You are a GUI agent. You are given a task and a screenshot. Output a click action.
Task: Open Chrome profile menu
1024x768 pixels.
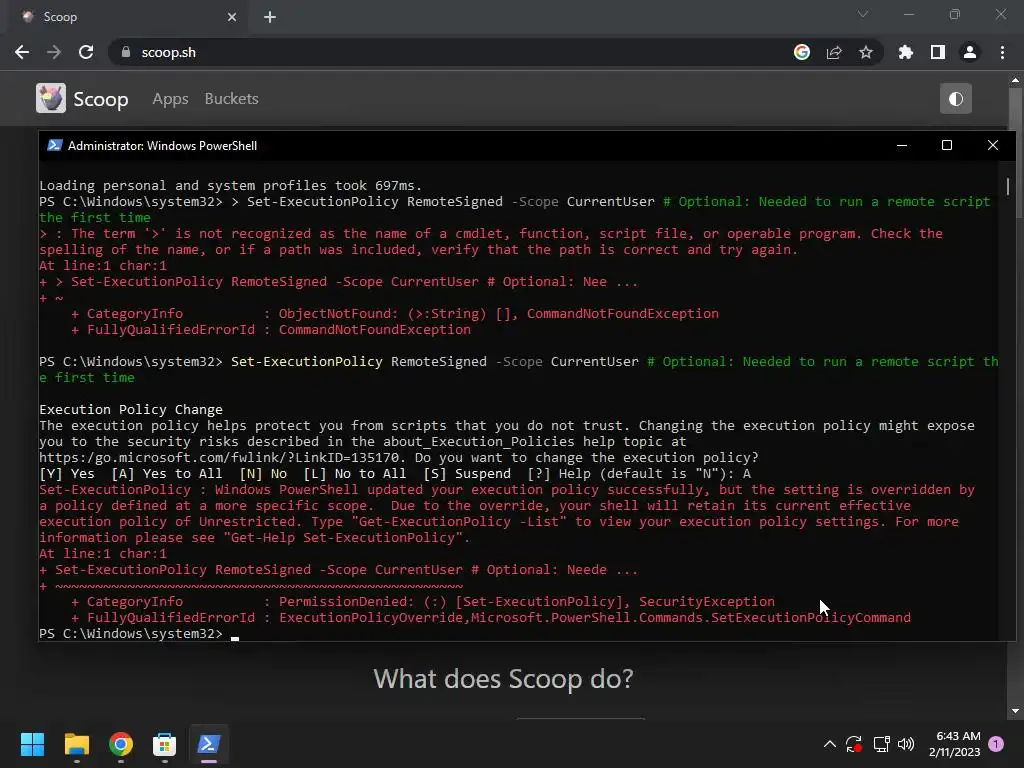click(970, 52)
